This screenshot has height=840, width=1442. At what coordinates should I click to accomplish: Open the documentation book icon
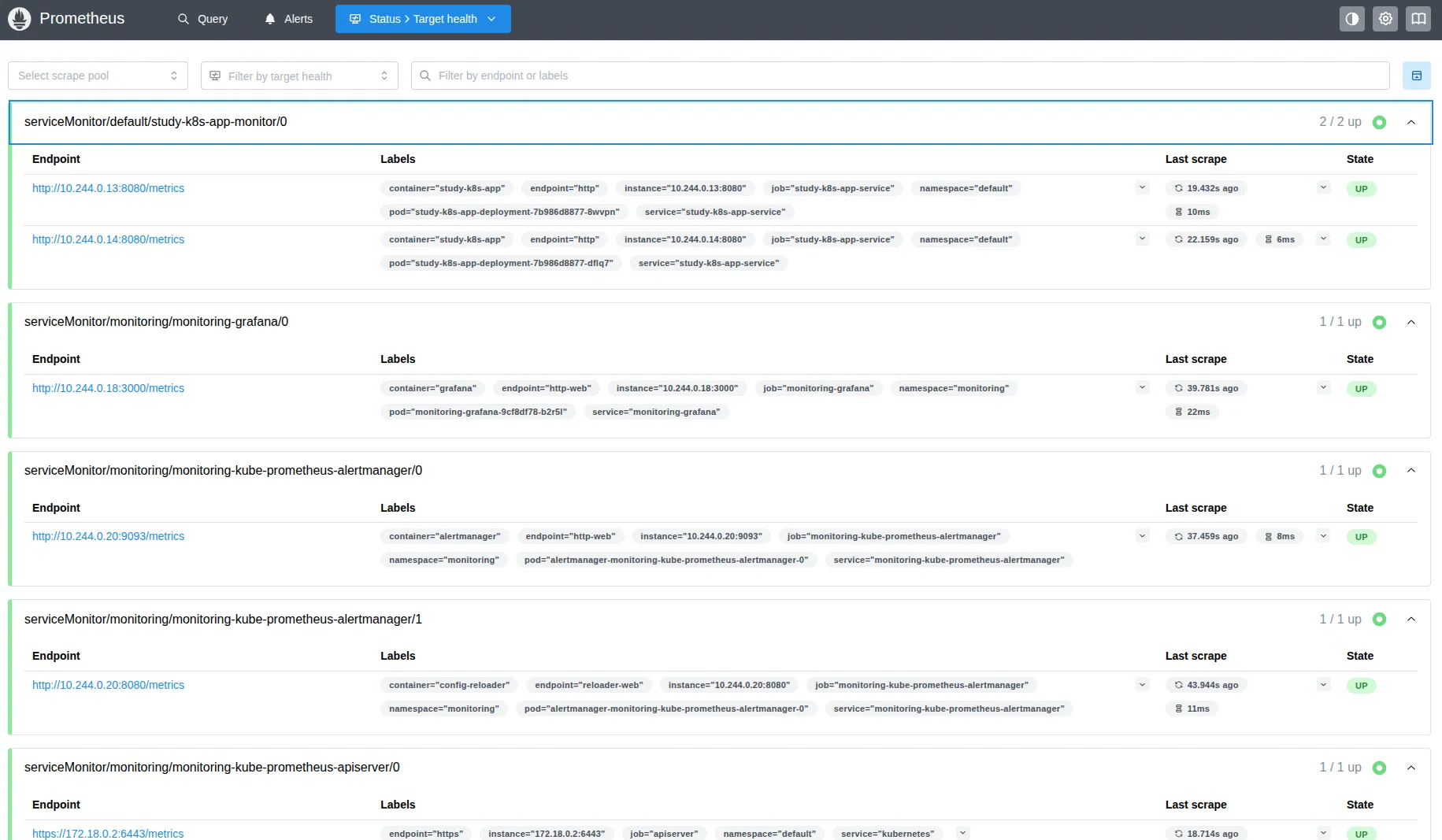click(x=1418, y=19)
